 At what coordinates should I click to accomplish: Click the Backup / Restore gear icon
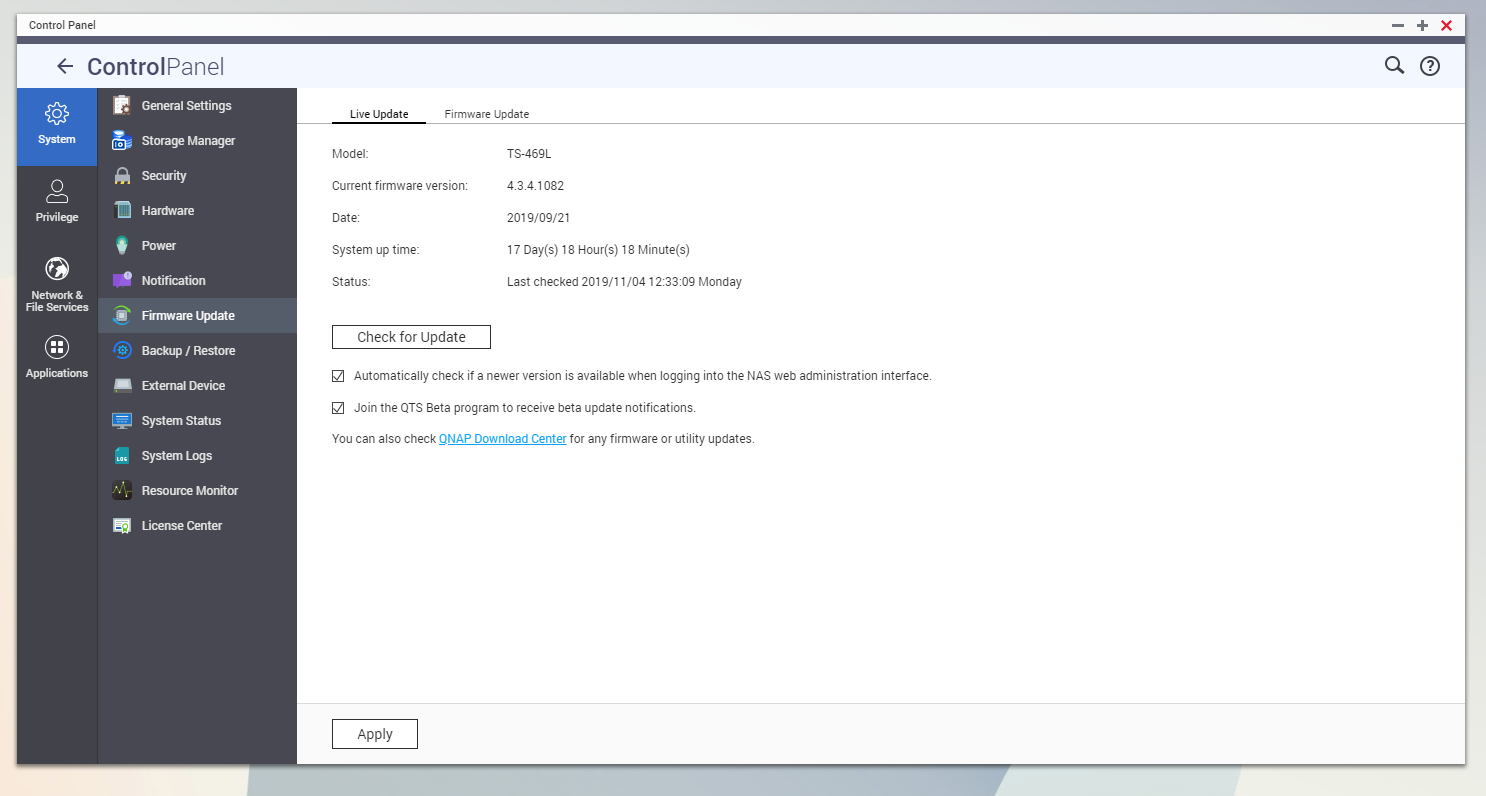click(x=122, y=350)
